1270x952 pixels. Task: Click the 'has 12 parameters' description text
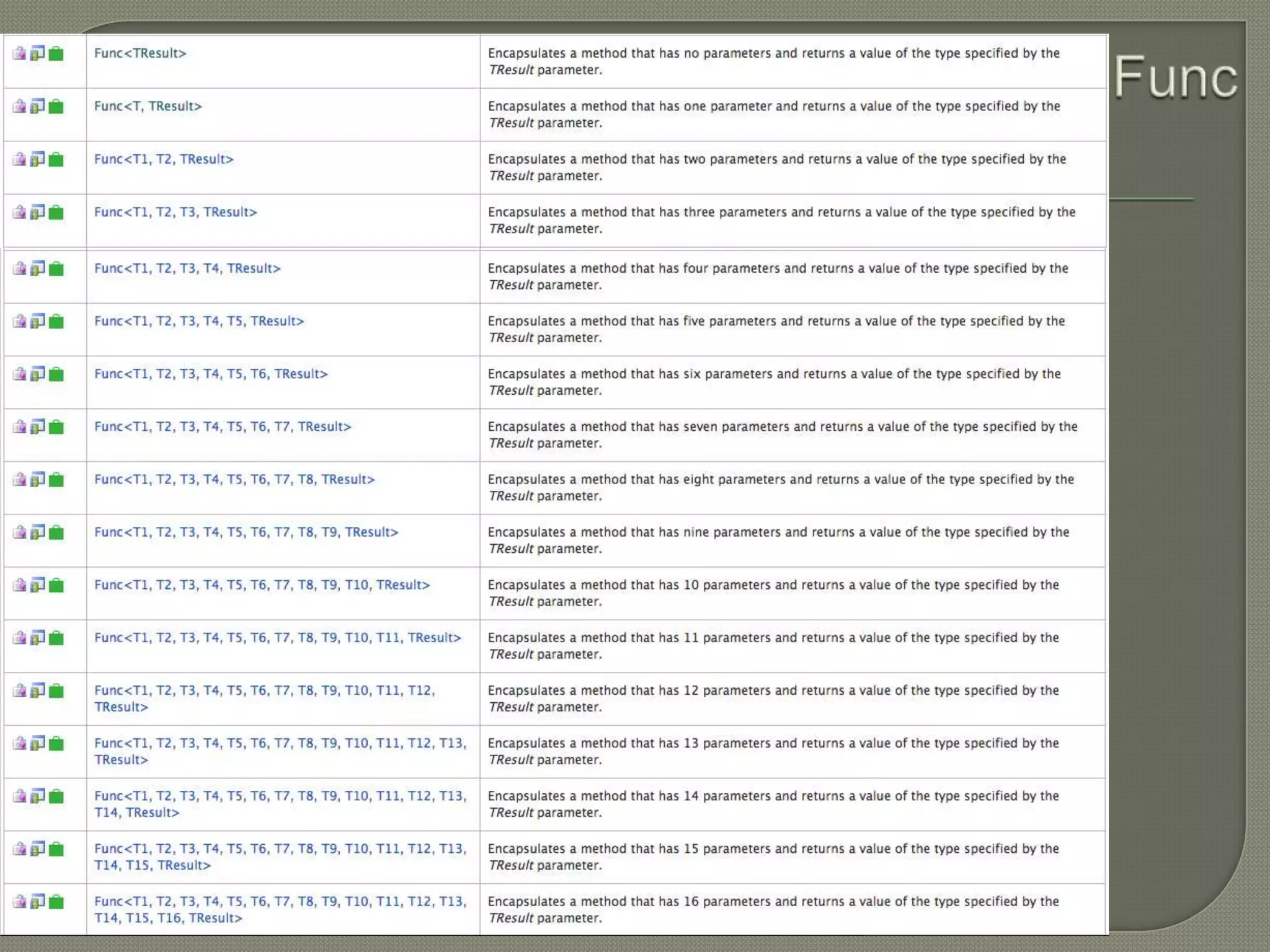click(x=773, y=699)
